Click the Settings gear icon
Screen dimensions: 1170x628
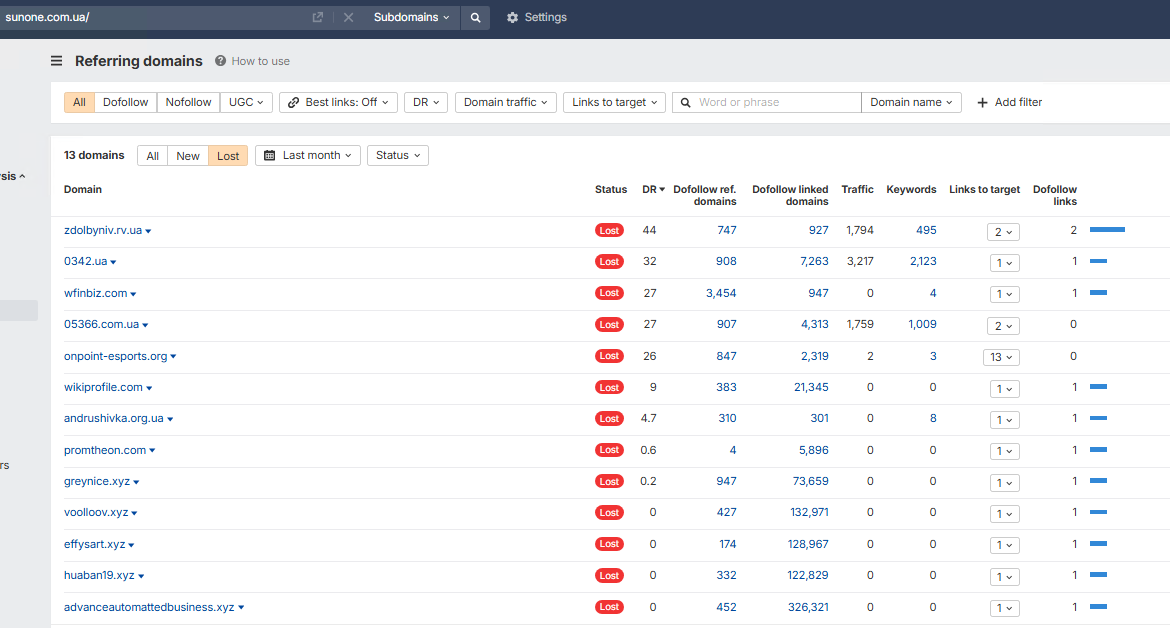click(512, 17)
